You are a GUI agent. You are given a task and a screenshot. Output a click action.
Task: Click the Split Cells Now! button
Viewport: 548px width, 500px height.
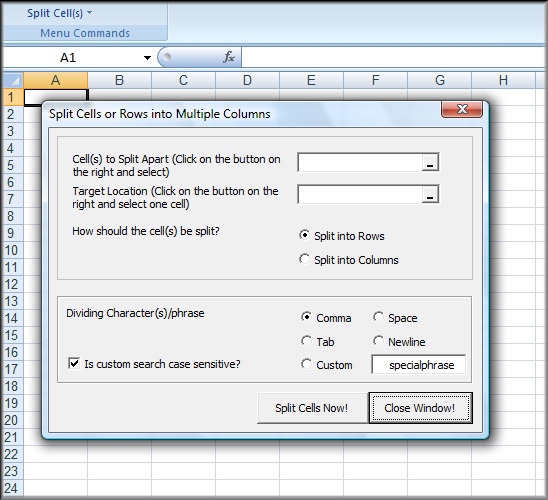pyautogui.click(x=312, y=408)
